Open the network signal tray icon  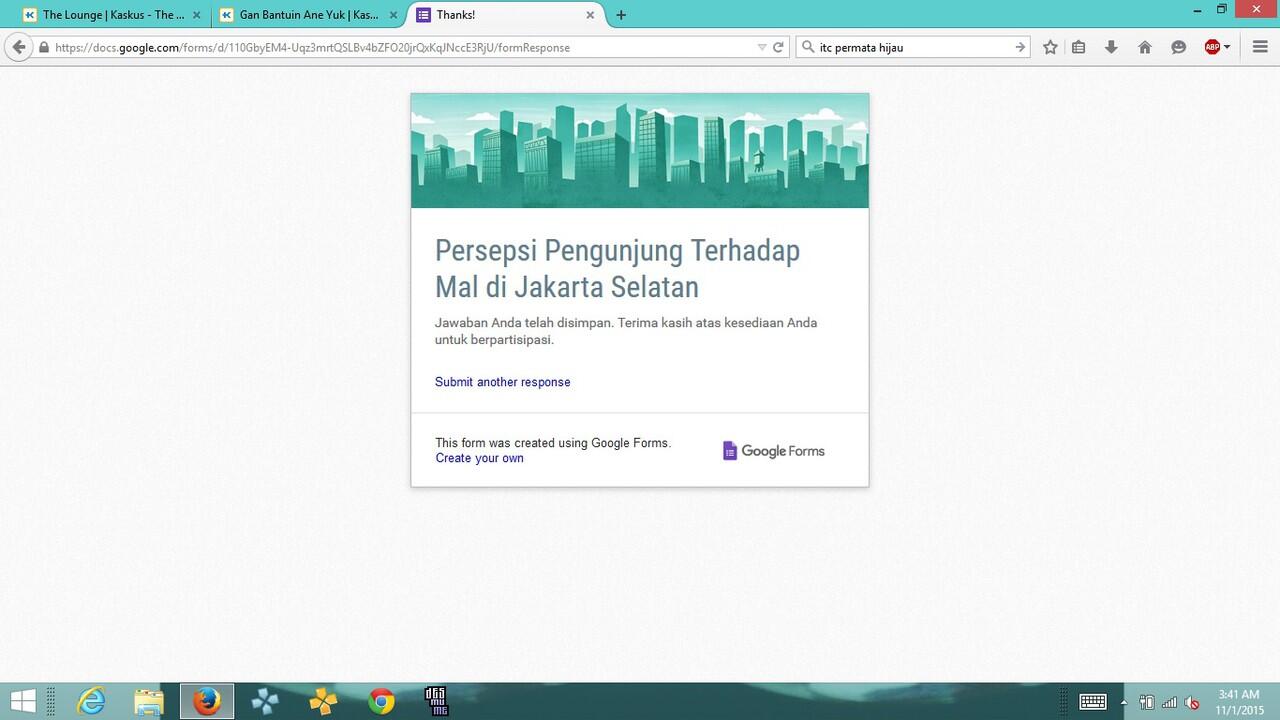(1169, 702)
